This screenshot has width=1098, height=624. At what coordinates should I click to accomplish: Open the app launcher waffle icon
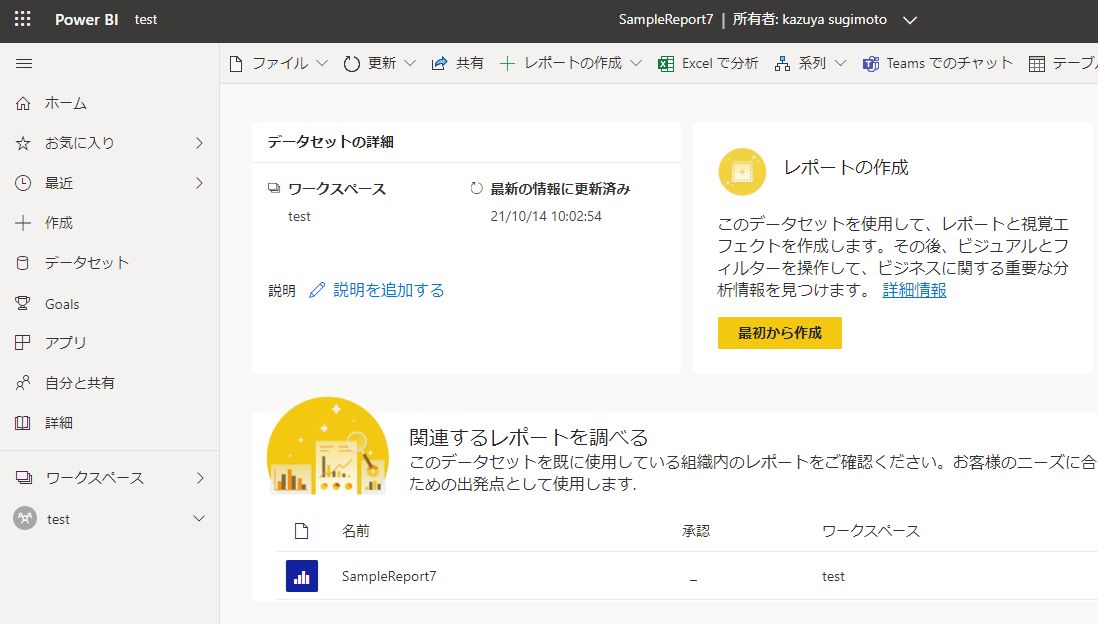[23, 19]
